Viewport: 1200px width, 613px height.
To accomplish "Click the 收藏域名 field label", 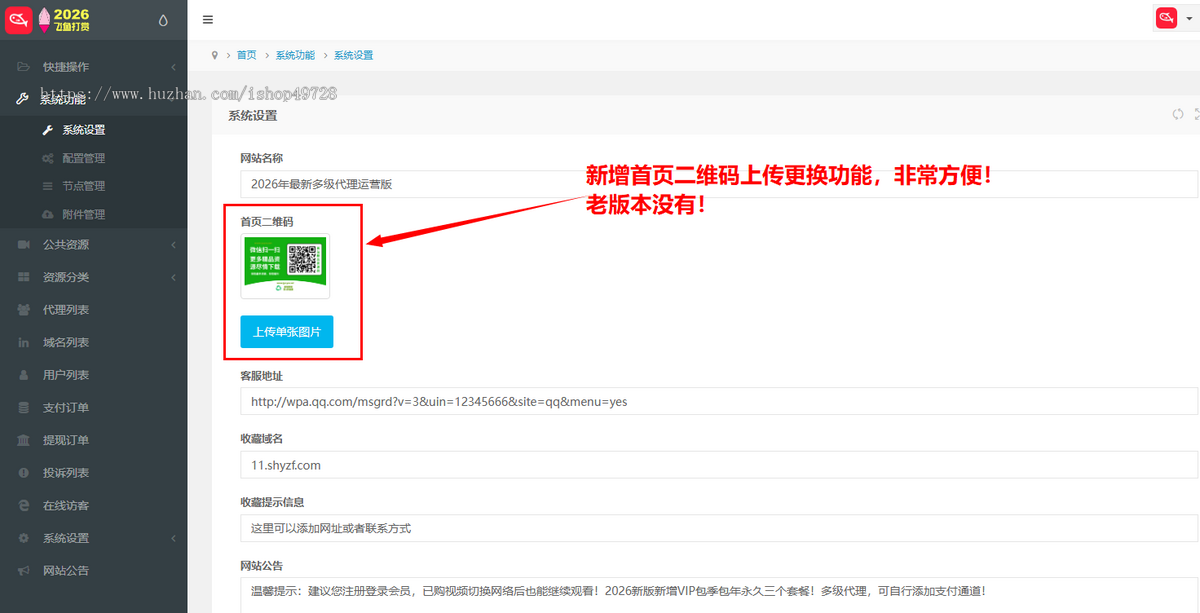I will (x=261, y=438).
